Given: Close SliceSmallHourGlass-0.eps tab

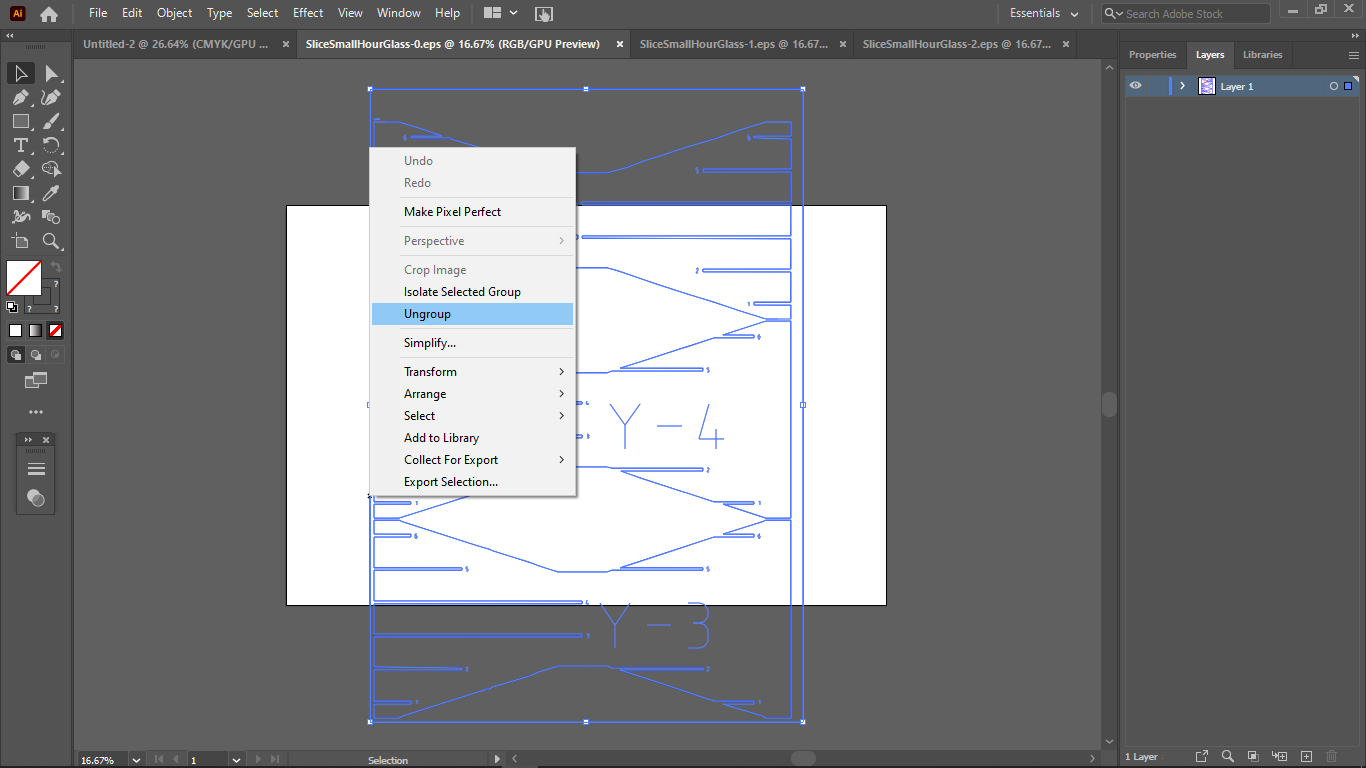Looking at the screenshot, I should 619,44.
